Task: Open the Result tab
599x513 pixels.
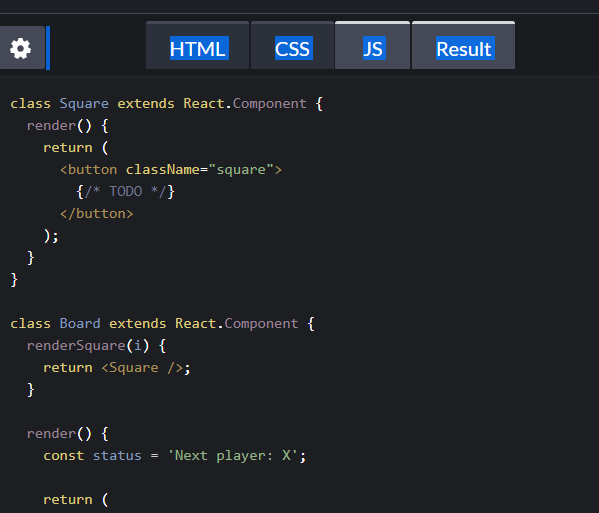Action: (x=463, y=45)
